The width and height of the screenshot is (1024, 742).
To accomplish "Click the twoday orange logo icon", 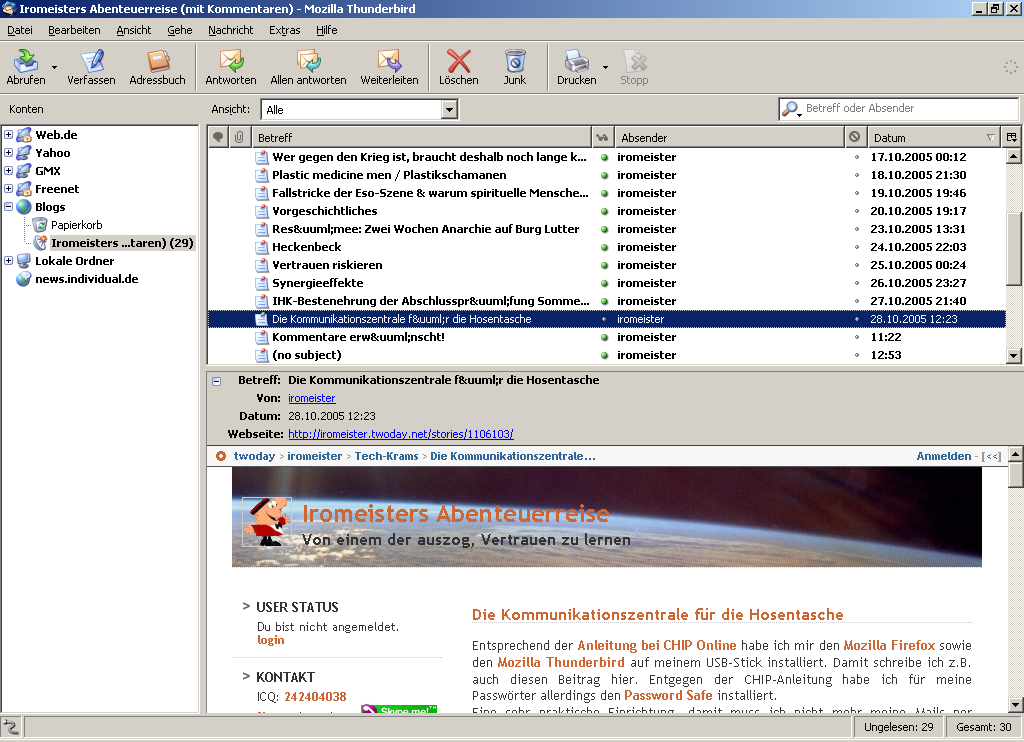I will (221, 456).
